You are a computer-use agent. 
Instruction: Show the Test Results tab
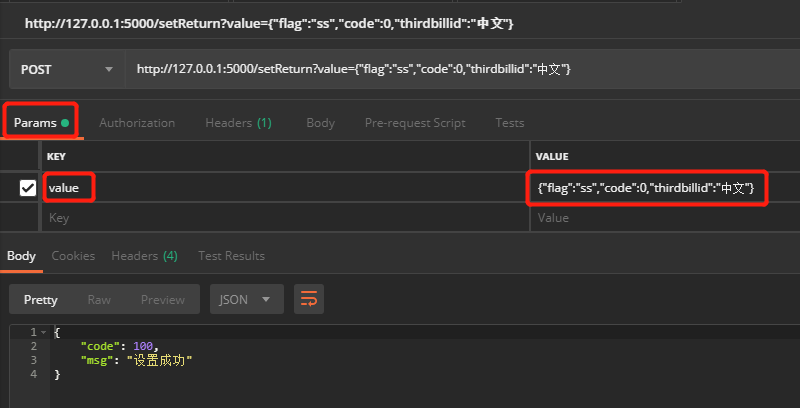231,256
